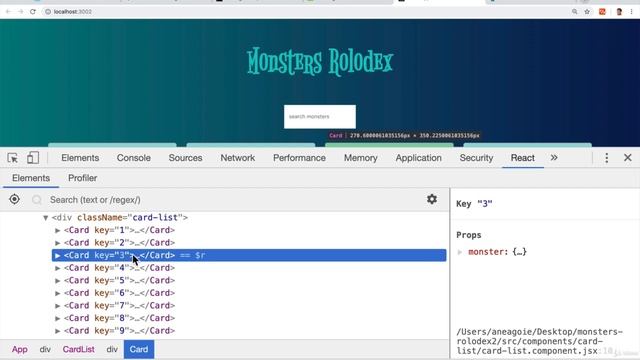Click the card-list.component.jsx source path
The image size is (640, 360).
[540, 341]
